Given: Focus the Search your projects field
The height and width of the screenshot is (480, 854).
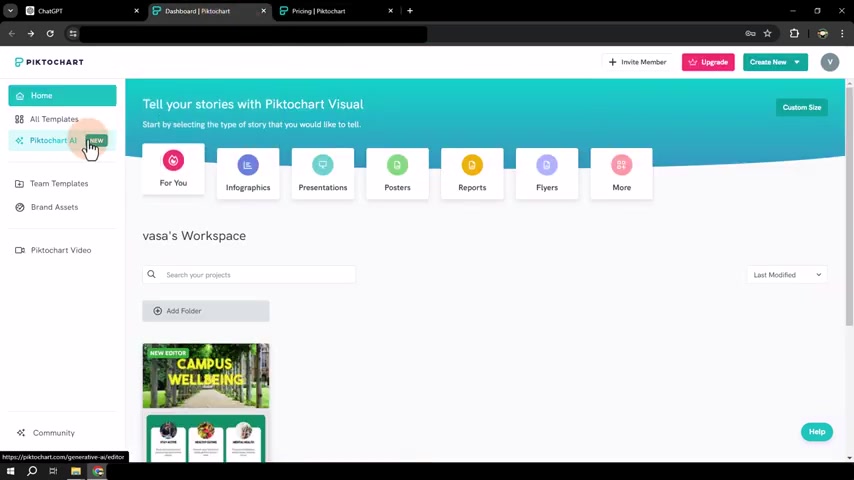Looking at the screenshot, I should (249, 275).
